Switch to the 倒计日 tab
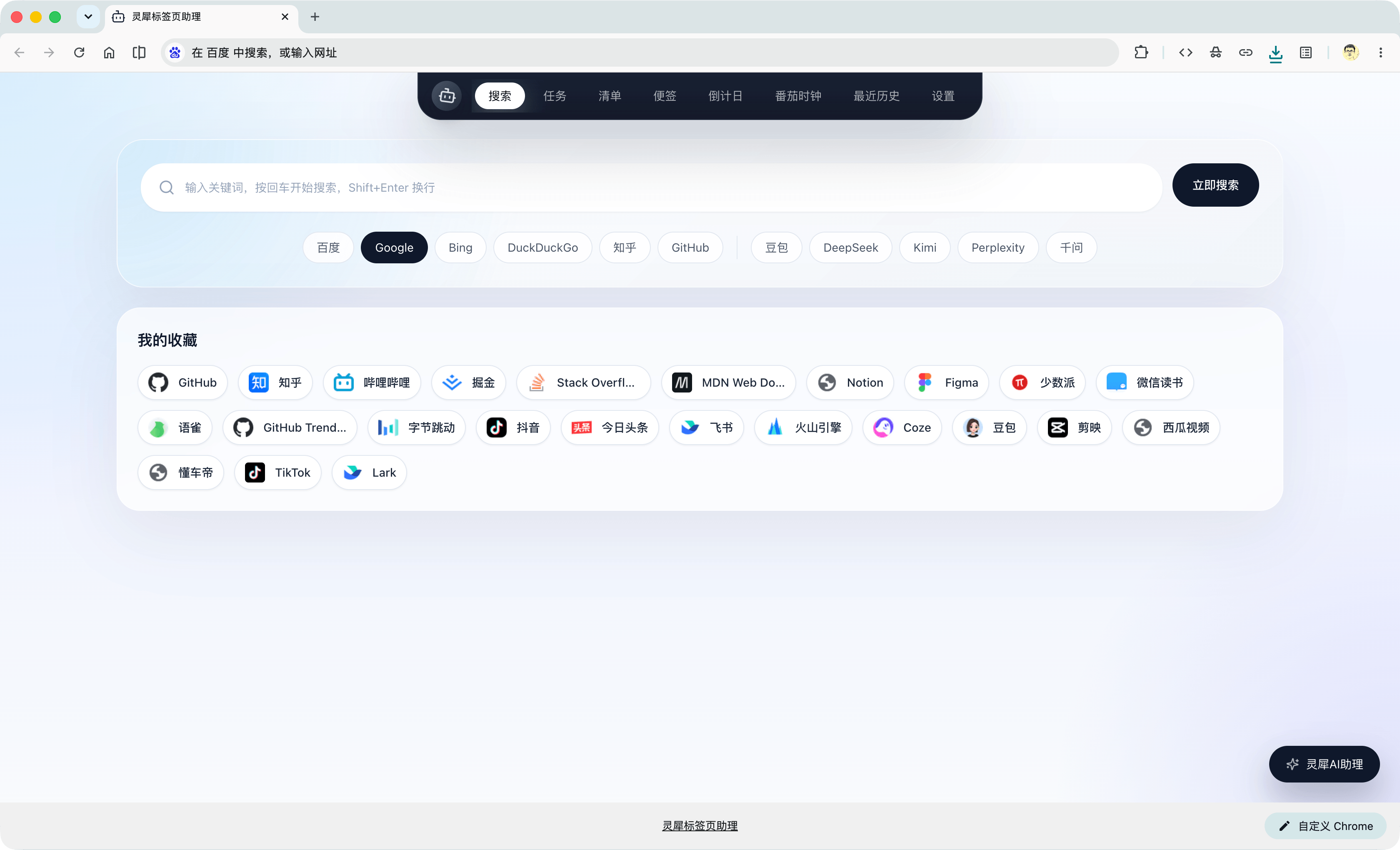 coord(725,95)
